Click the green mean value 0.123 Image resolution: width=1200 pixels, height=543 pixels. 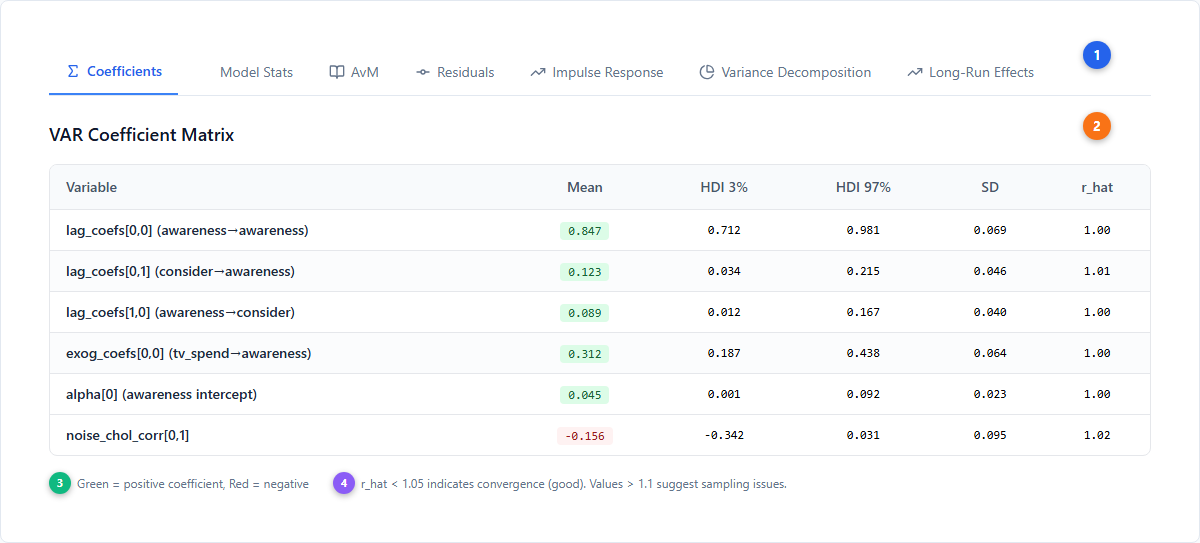coord(585,272)
